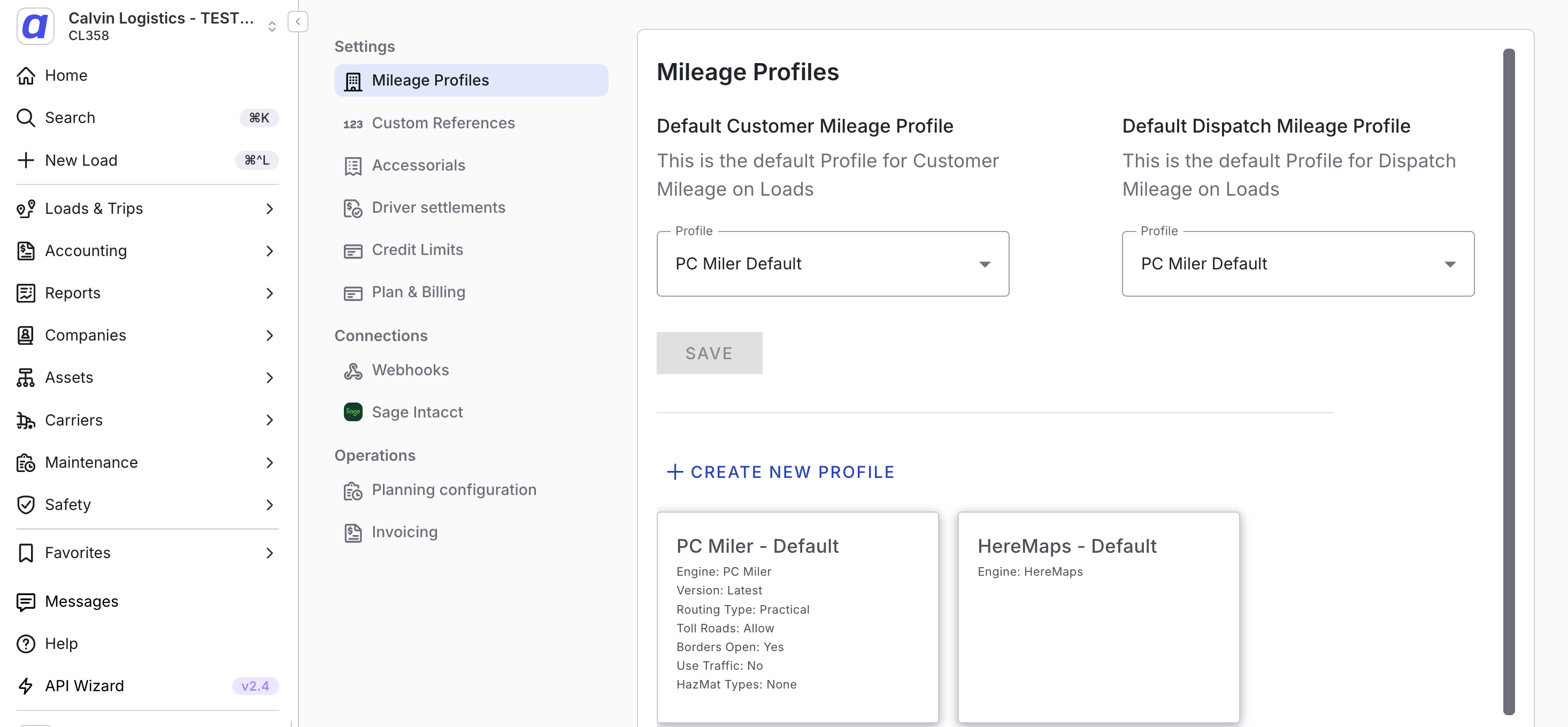
Task: Expand Loads & Trips chevron
Action: [x=270, y=208]
